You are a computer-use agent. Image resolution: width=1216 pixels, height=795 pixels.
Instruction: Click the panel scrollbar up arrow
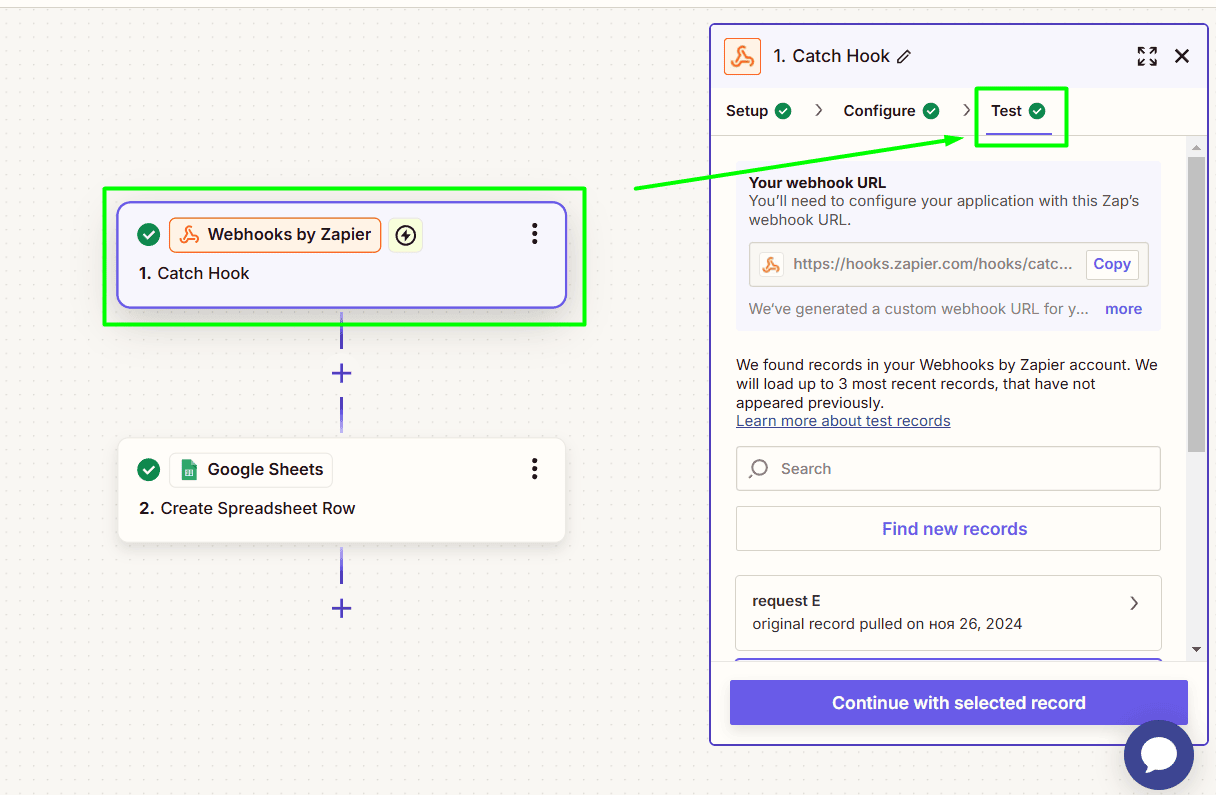coord(1196,148)
